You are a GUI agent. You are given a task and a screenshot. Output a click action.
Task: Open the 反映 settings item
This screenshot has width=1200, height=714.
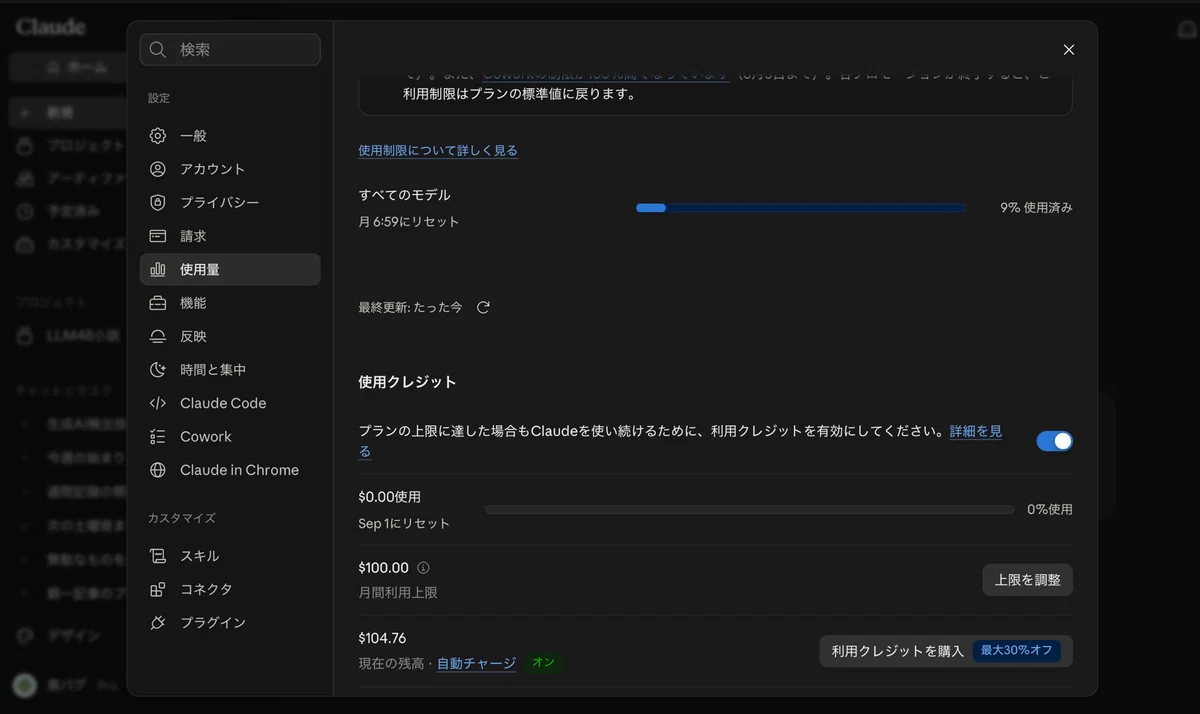pos(230,337)
